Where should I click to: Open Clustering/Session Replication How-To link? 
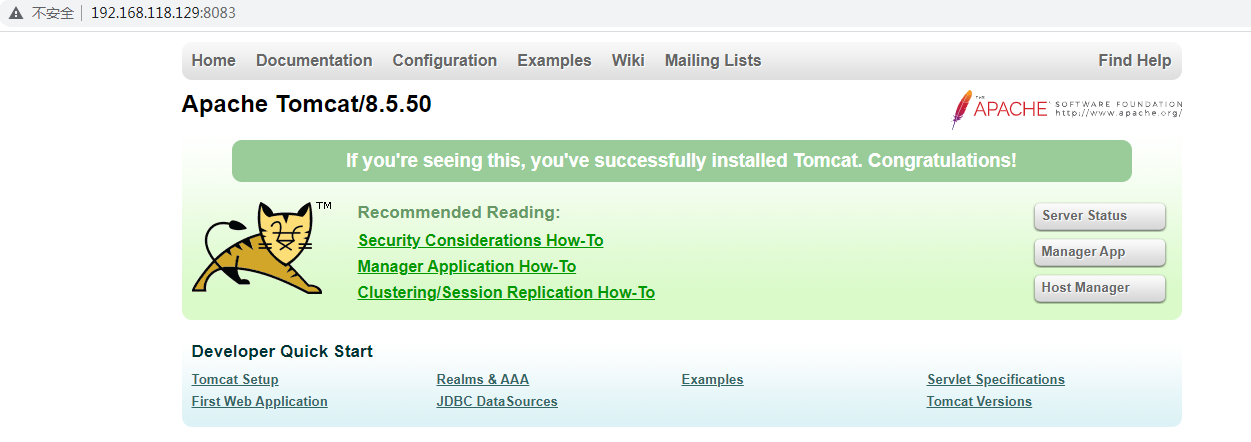pos(506,293)
